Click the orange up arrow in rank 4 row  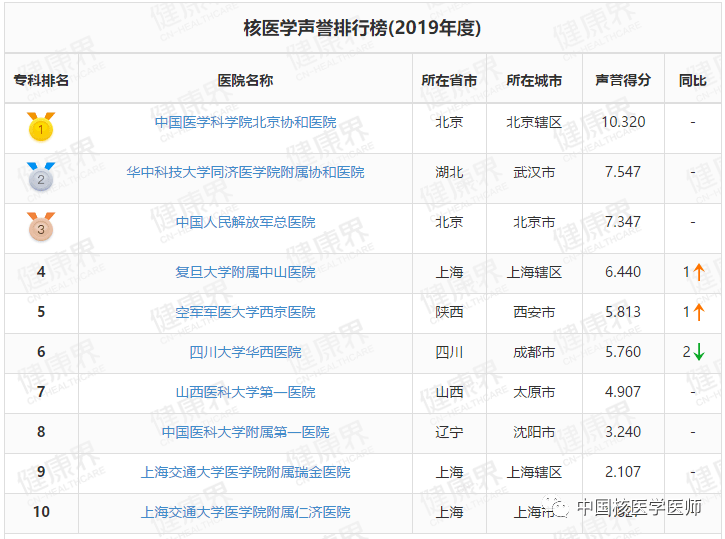click(699, 272)
